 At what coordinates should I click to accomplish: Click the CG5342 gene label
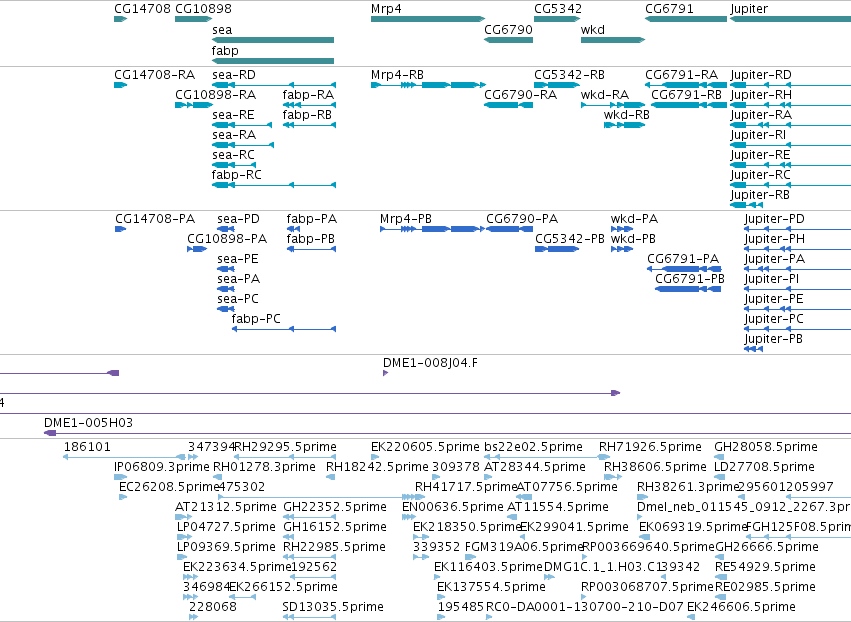[x=558, y=9]
